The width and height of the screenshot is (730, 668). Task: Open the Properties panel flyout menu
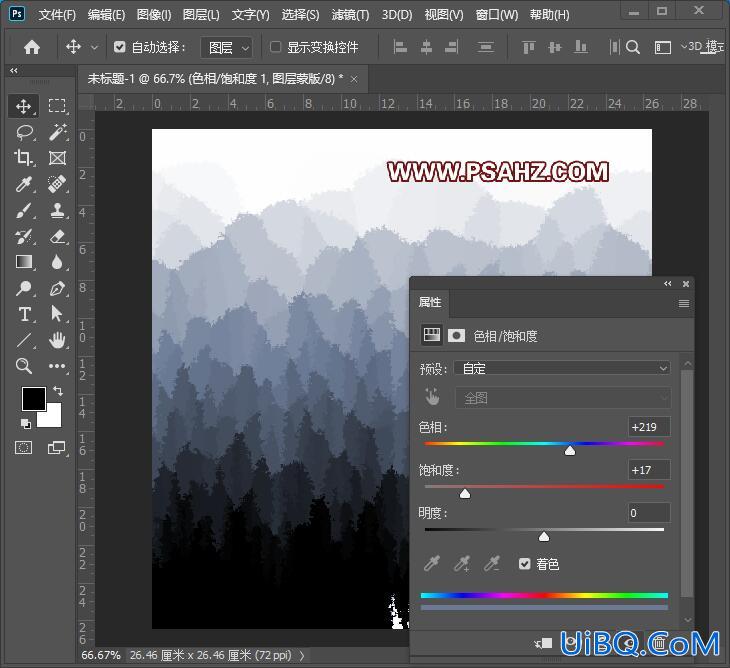pos(684,304)
